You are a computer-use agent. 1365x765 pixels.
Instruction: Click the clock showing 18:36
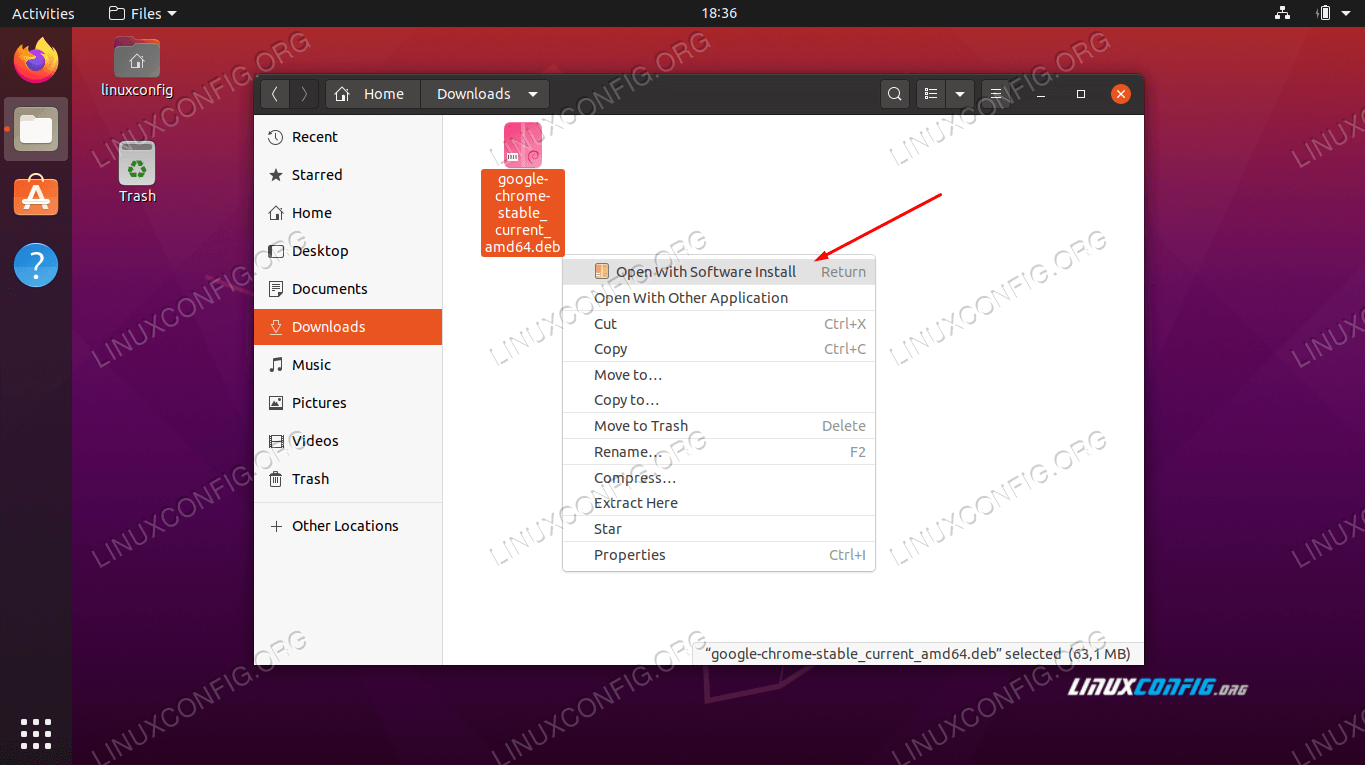point(719,13)
